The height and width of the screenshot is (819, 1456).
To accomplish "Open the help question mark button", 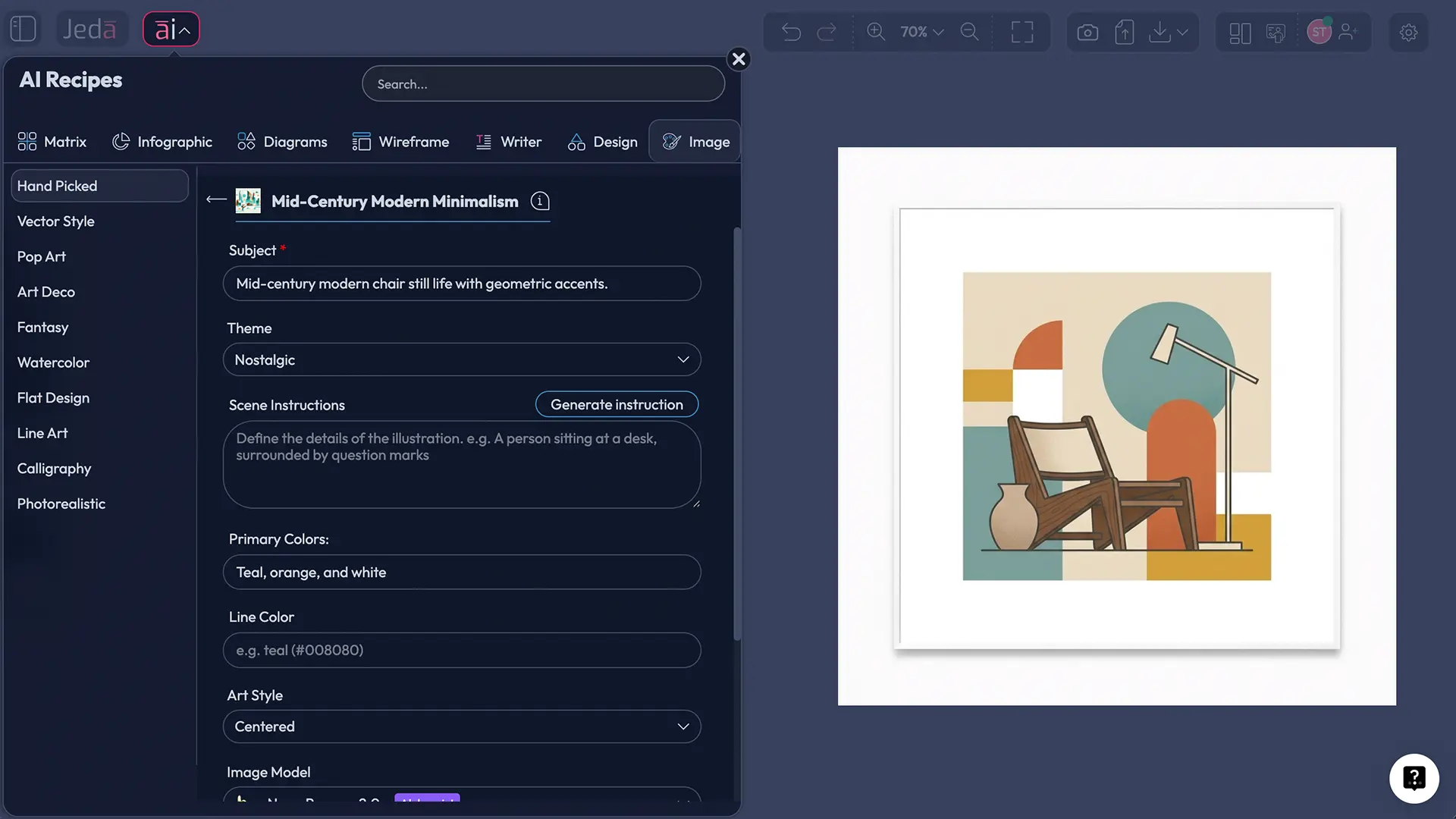I will [1414, 778].
